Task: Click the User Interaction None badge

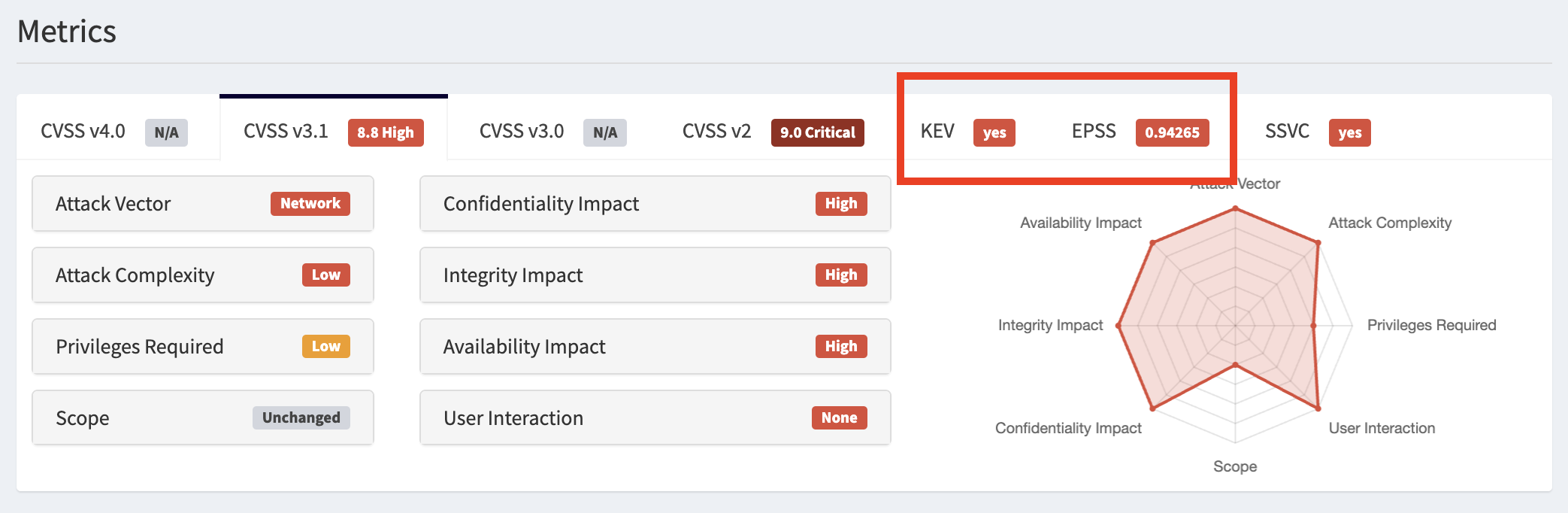Action: click(839, 418)
